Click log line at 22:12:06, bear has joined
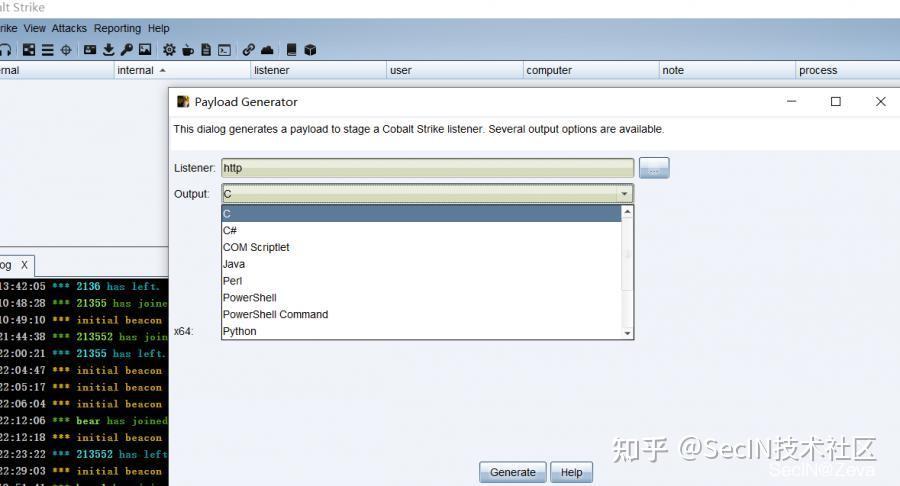Image resolution: width=900 pixels, height=486 pixels. click(84, 421)
